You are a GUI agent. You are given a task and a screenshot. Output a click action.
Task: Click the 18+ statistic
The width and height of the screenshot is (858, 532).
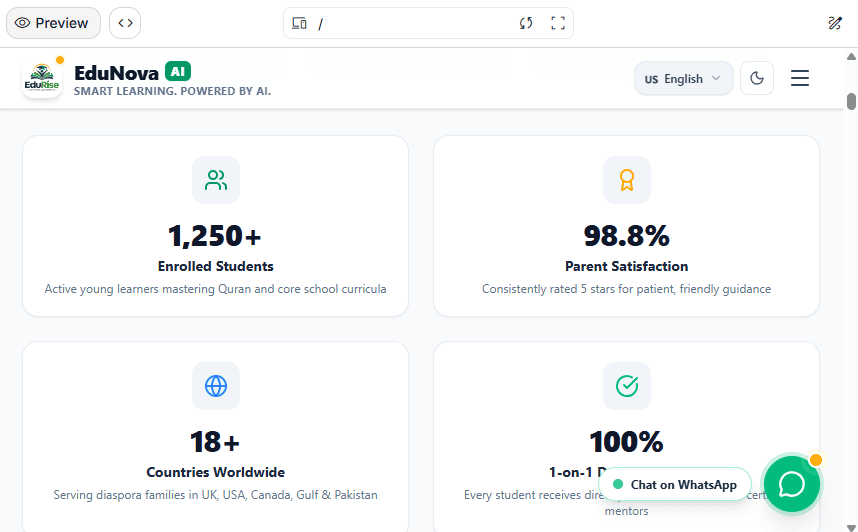tap(215, 442)
